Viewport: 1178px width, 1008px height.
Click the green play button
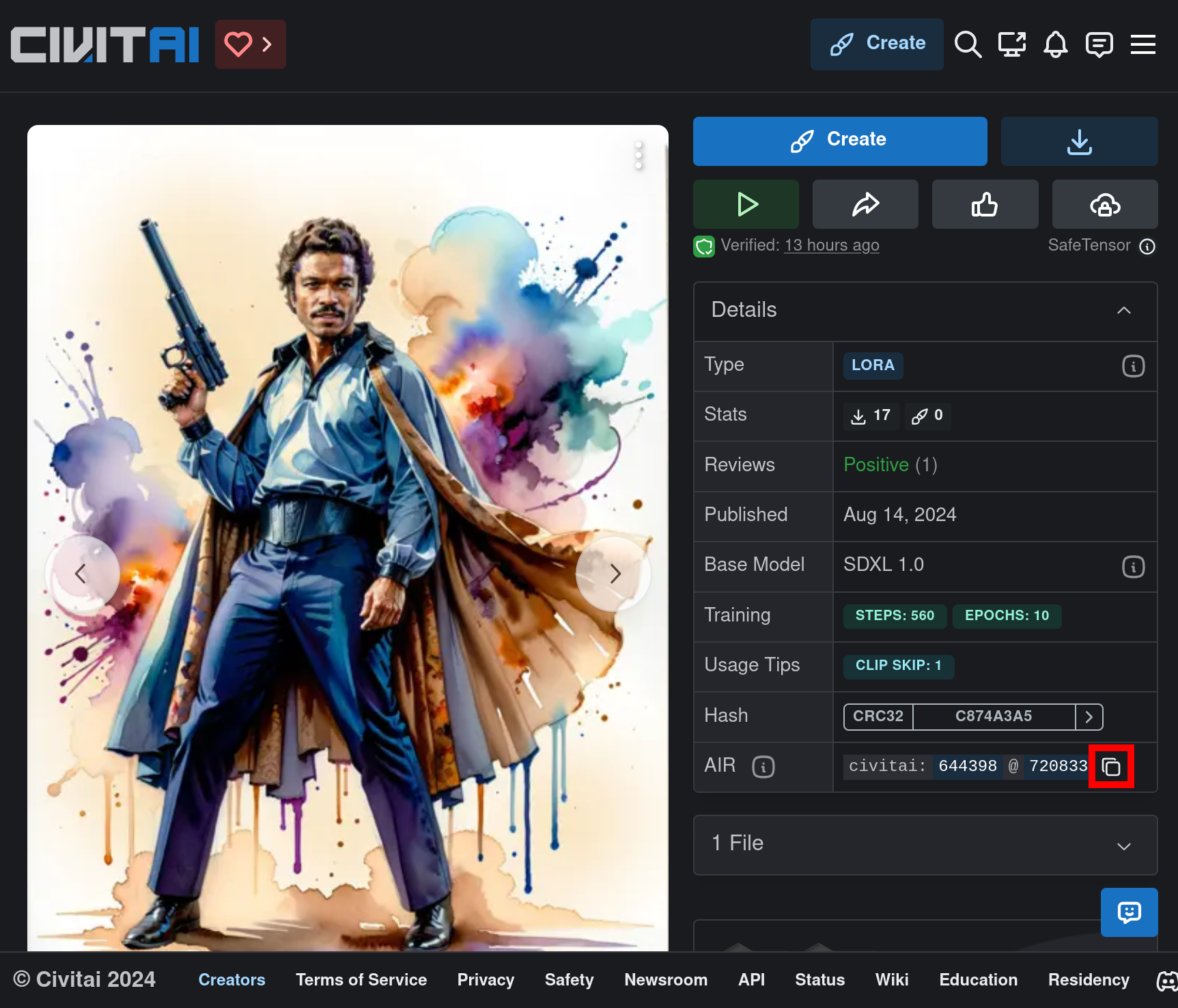tap(746, 204)
